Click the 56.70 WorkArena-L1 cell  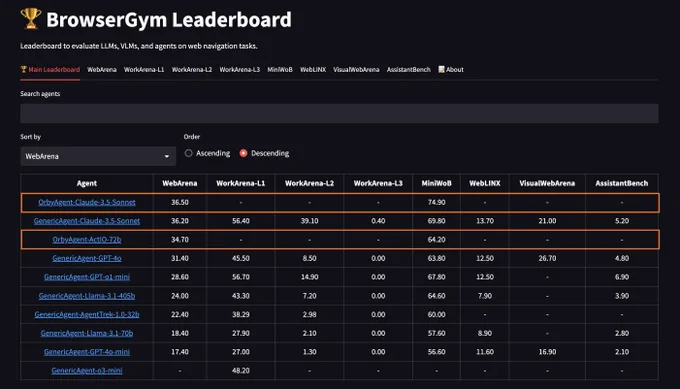(x=241, y=277)
